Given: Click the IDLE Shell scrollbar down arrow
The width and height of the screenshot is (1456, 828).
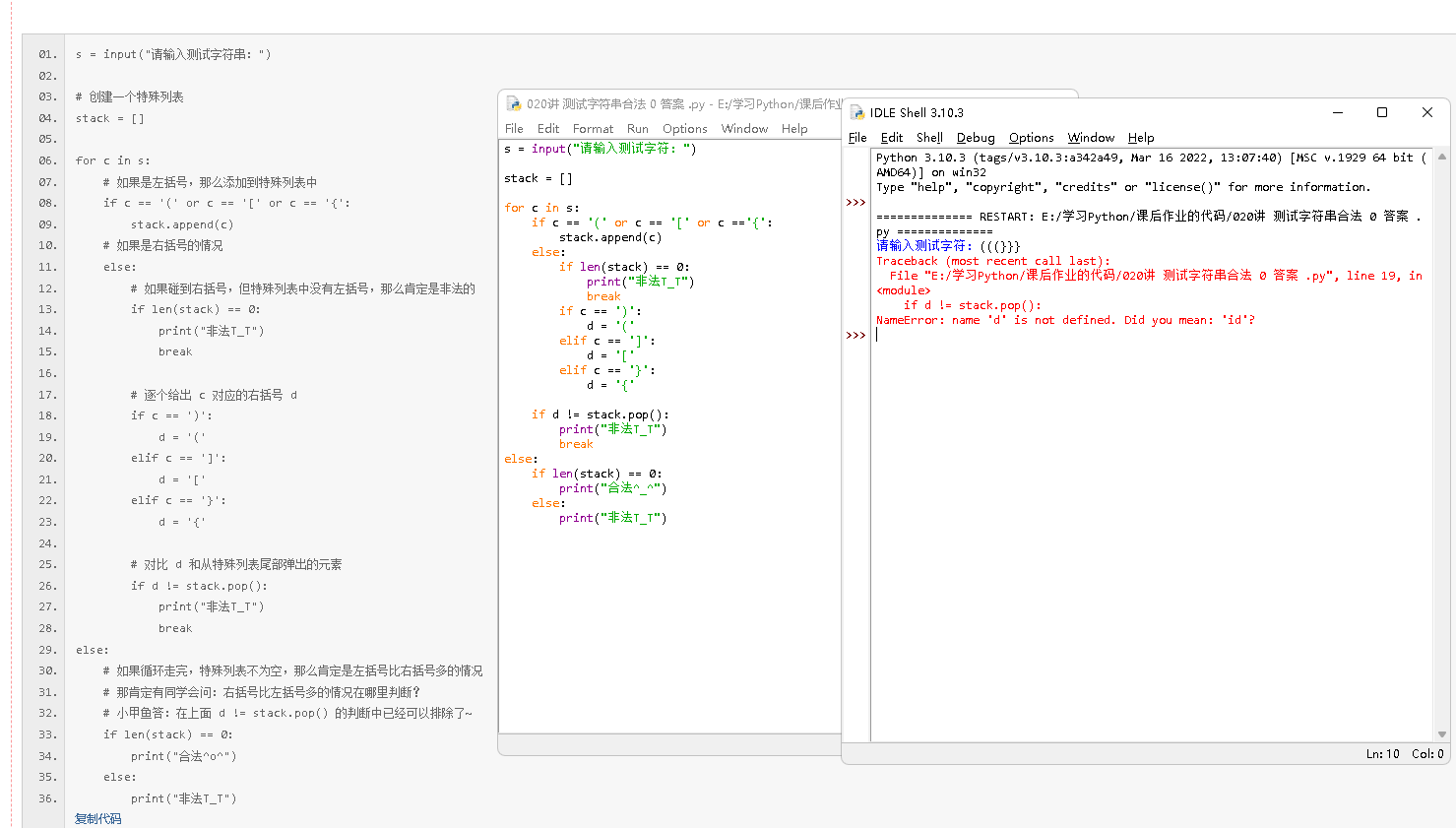Looking at the screenshot, I should (1442, 734).
